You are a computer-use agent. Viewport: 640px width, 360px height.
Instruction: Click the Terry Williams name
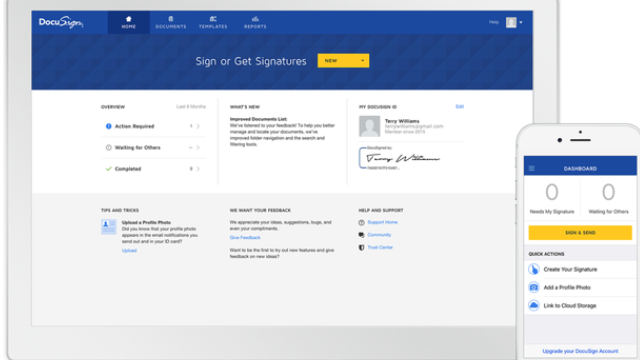[402, 121]
